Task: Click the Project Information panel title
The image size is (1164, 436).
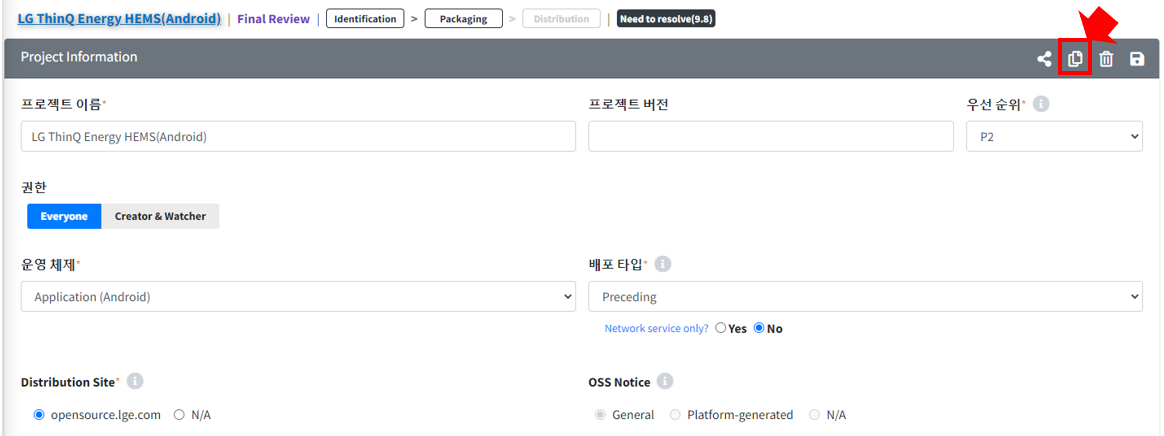Action: [79, 57]
